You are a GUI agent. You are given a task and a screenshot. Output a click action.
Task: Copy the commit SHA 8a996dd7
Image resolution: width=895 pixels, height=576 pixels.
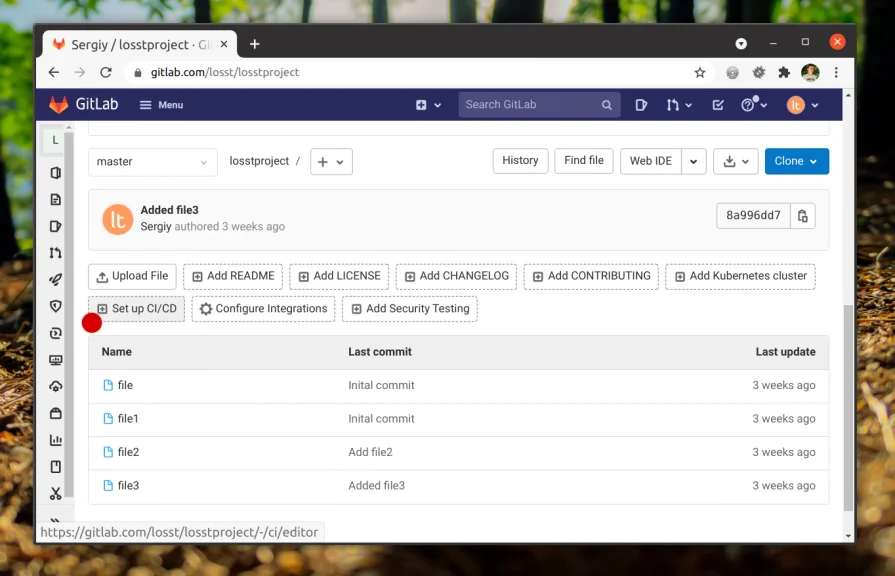[803, 215]
